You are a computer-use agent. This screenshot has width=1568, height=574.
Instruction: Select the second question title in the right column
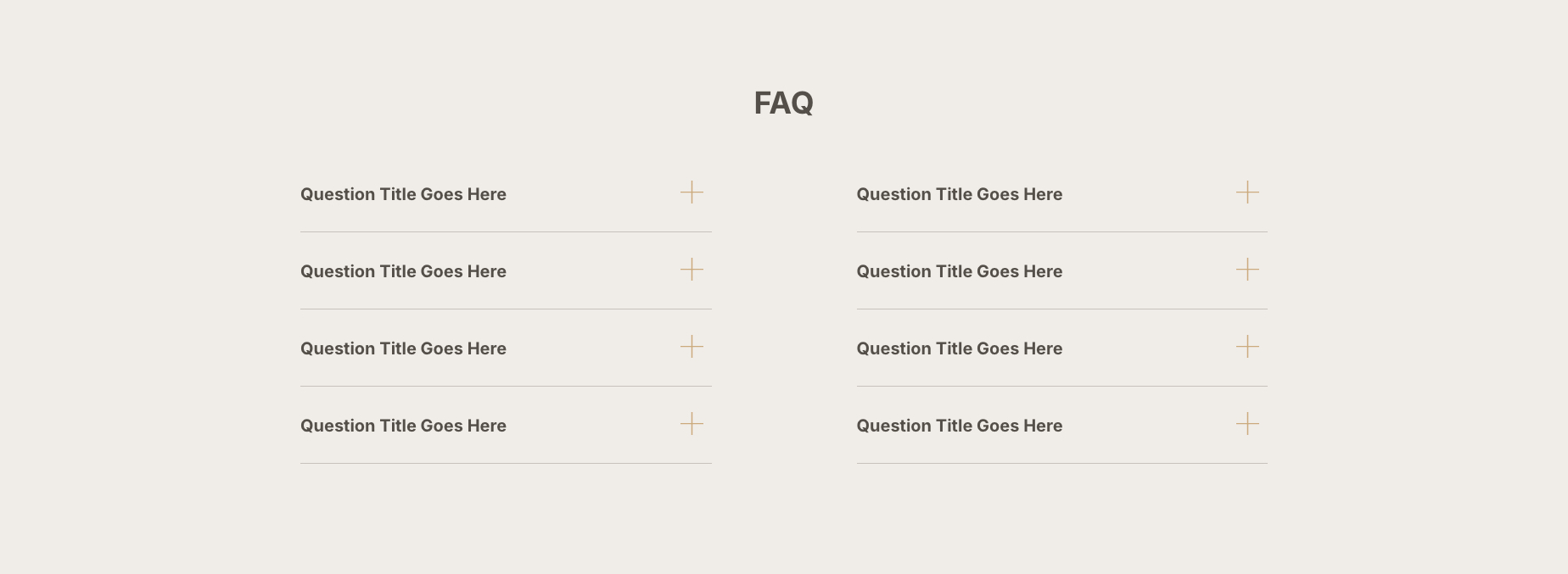(x=959, y=271)
